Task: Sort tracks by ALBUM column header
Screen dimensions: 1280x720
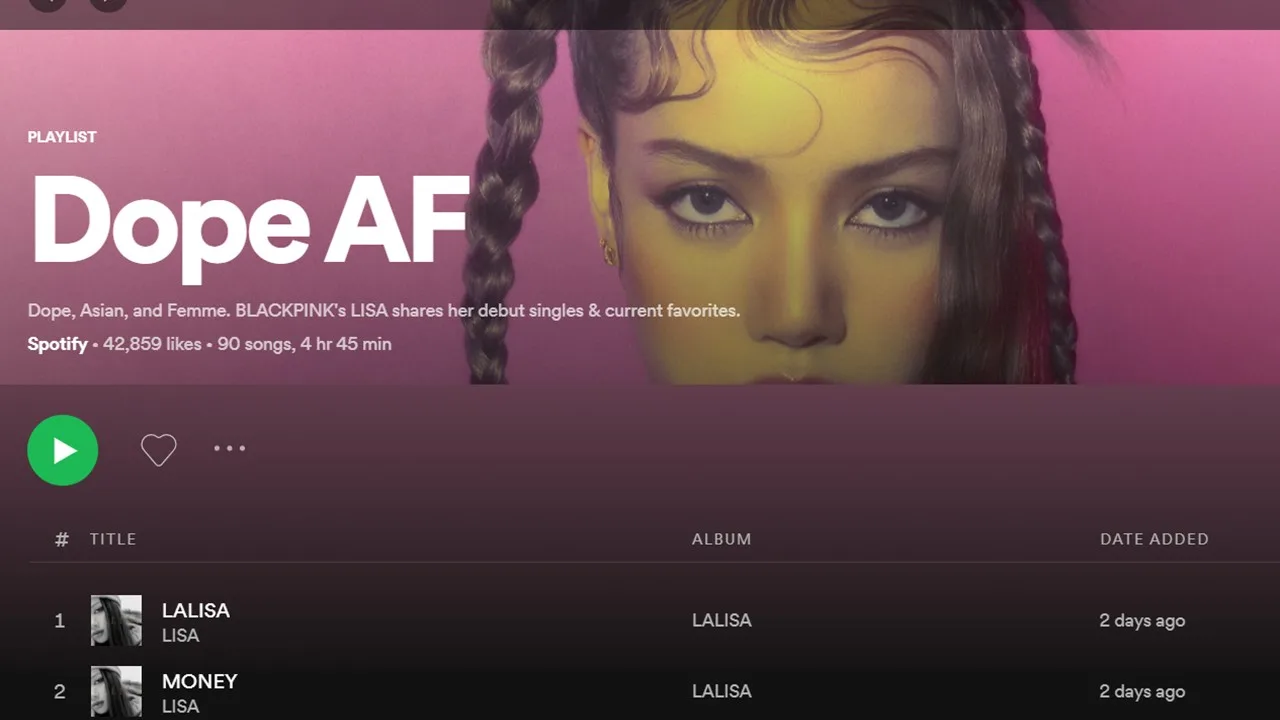Action: [x=721, y=539]
